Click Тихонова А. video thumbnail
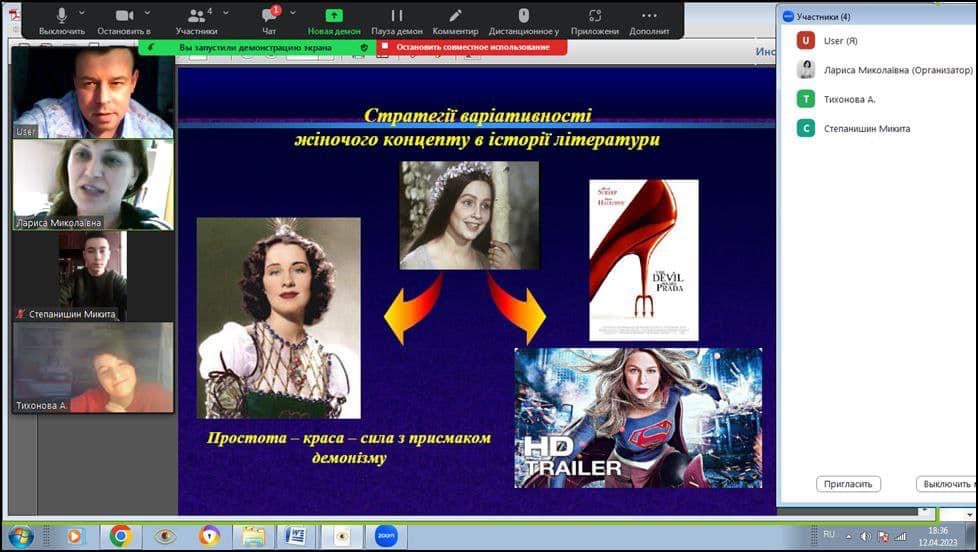 point(92,367)
